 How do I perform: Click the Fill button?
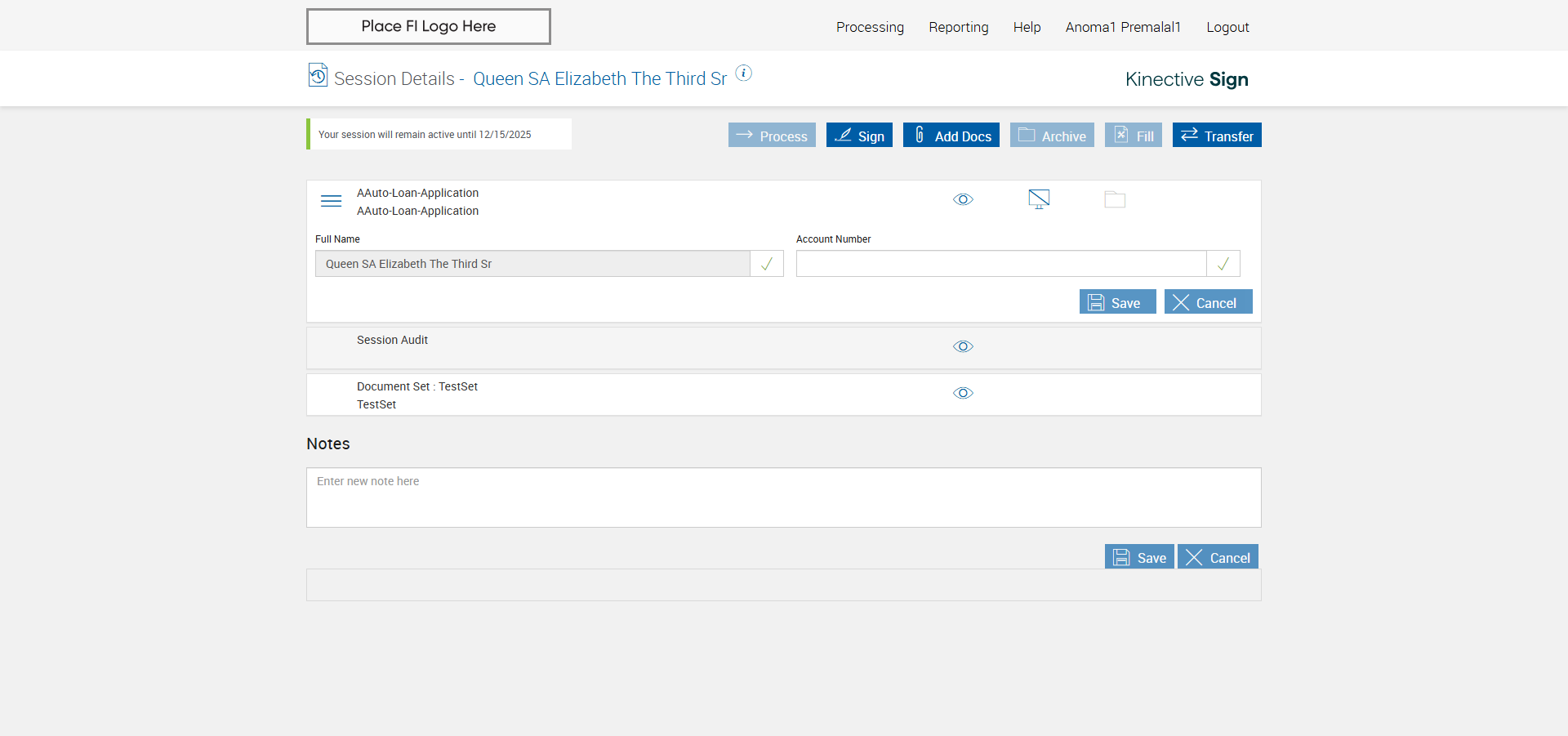pyautogui.click(x=1134, y=135)
